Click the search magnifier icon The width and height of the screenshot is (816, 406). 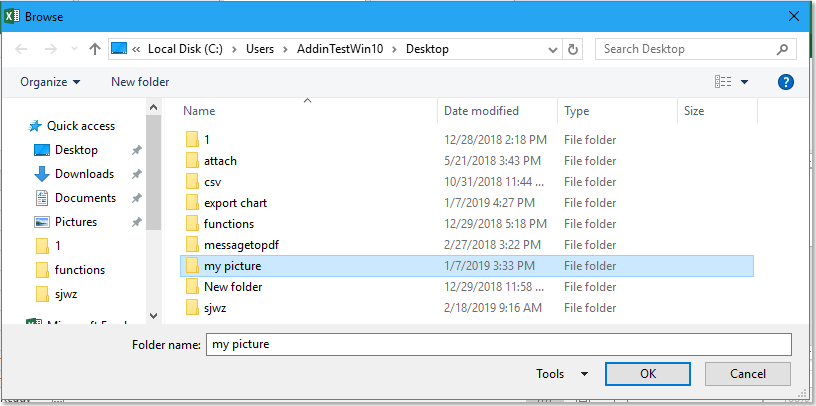point(782,49)
